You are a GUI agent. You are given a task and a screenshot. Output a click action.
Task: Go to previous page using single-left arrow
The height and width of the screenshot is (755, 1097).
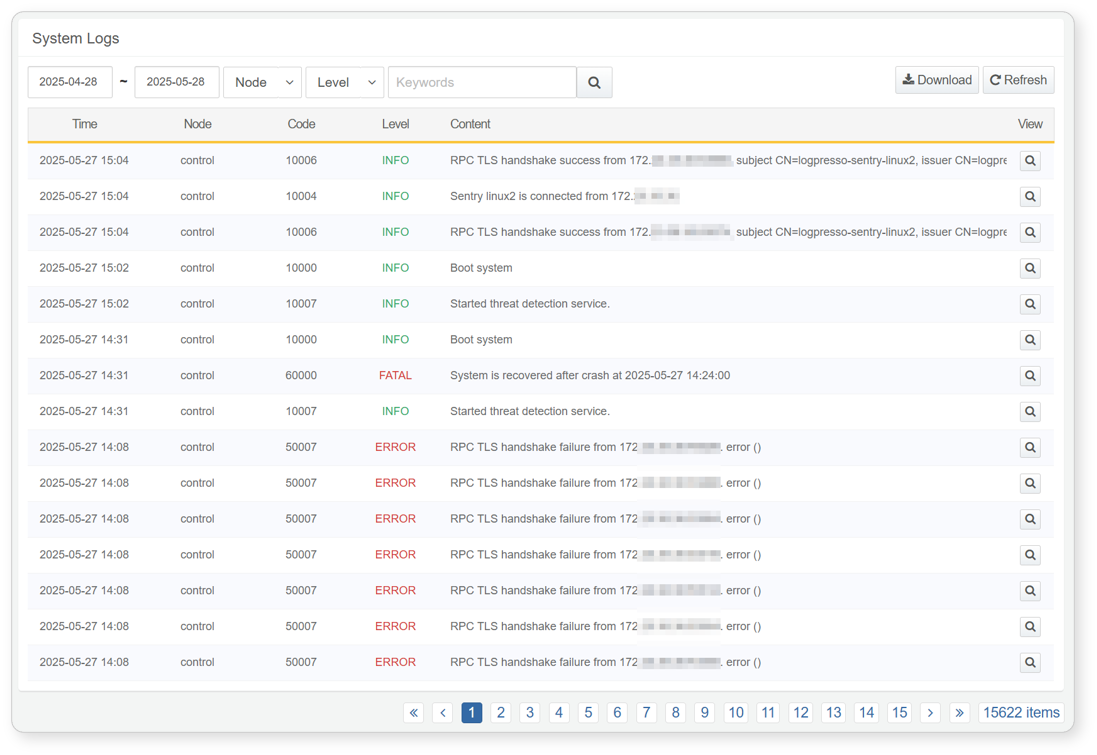pos(442,712)
